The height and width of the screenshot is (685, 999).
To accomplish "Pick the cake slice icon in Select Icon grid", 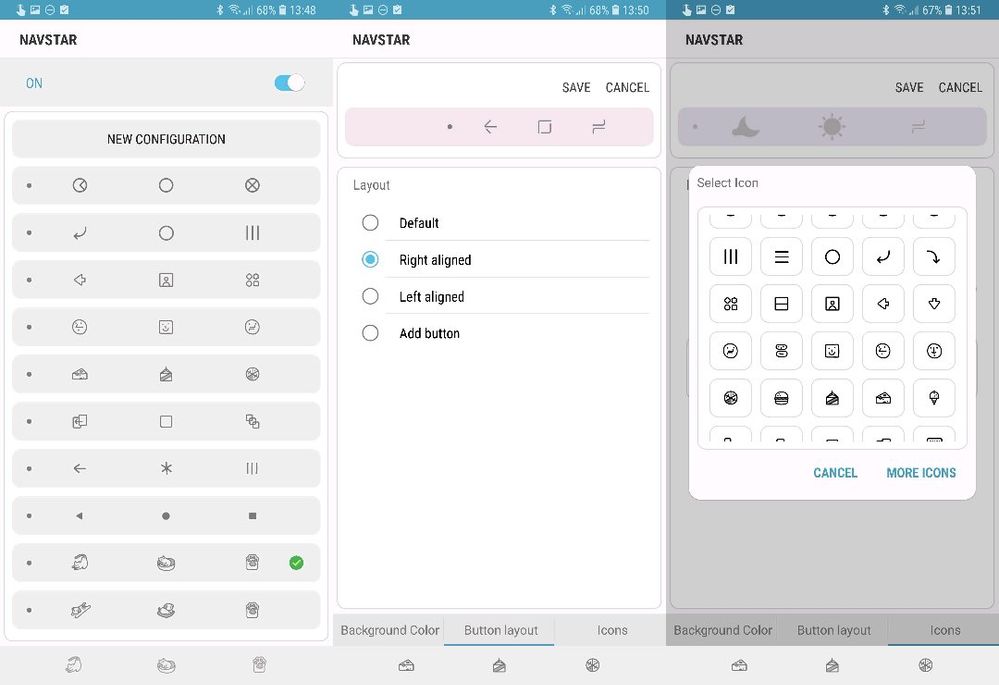I will point(832,398).
